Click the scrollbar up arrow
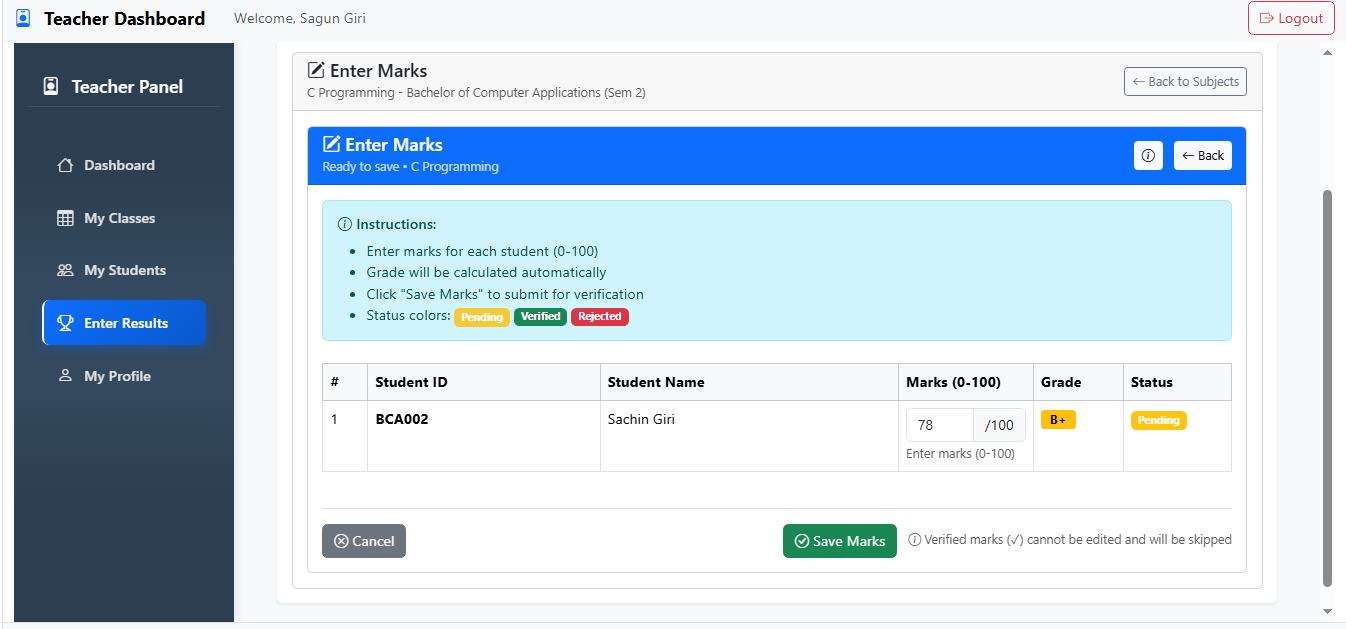 tap(1328, 53)
